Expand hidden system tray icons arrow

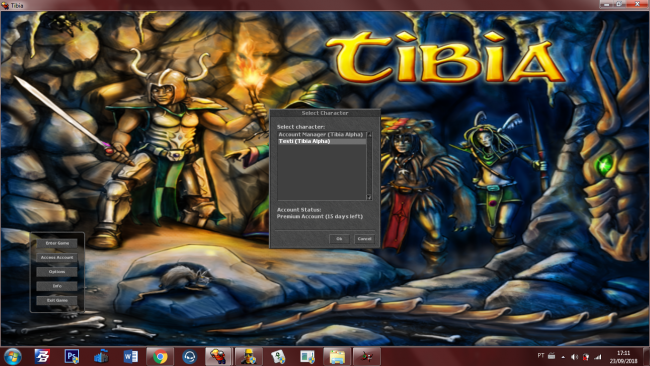[x=563, y=356]
